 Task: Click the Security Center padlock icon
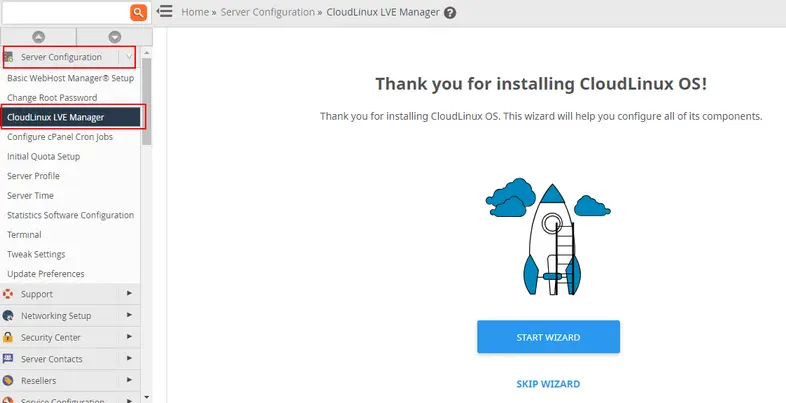point(9,337)
